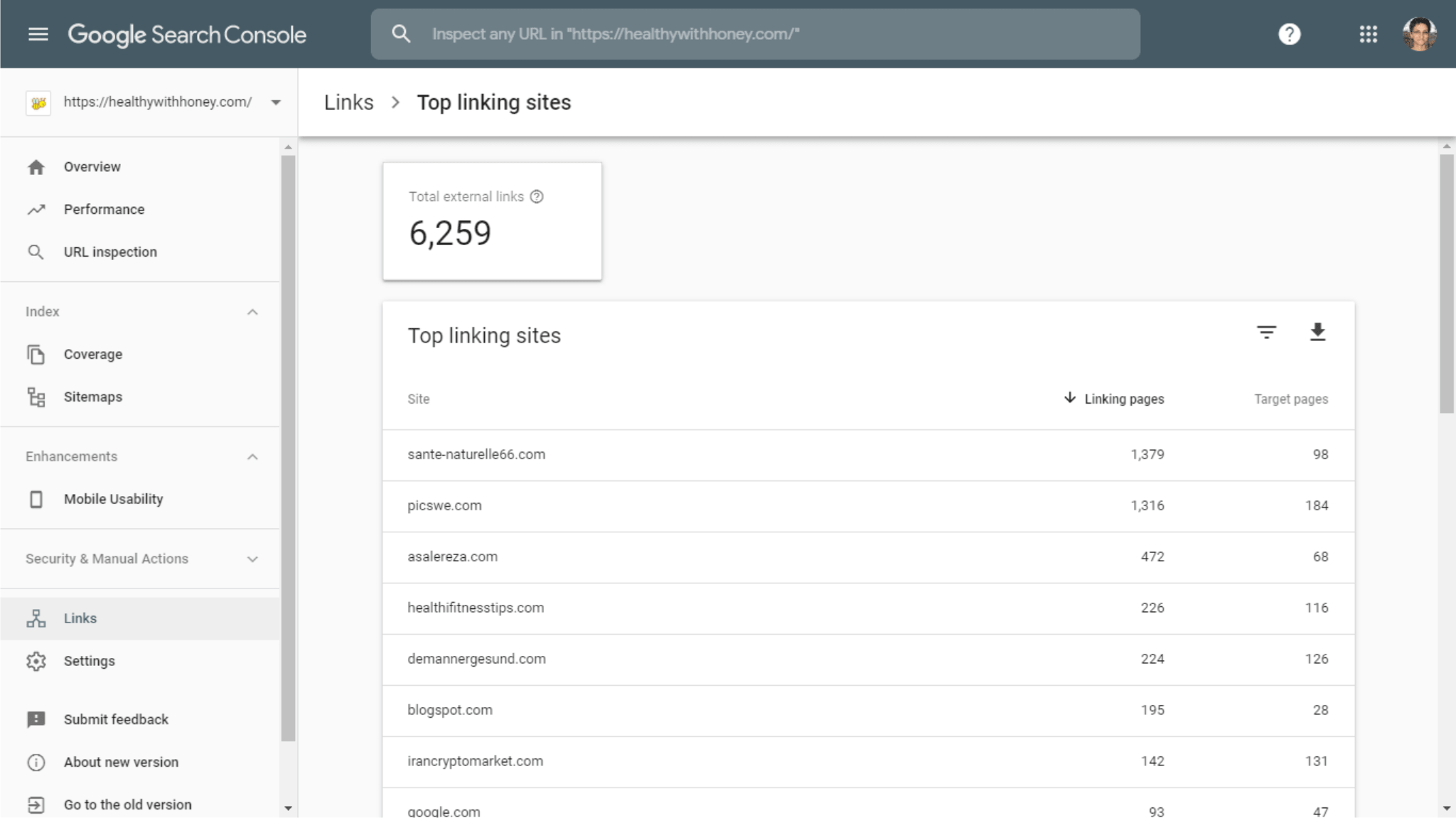Click the main page vertical scrollbar
The height and width of the screenshot is (818, 1456).
coord(1447,284)
